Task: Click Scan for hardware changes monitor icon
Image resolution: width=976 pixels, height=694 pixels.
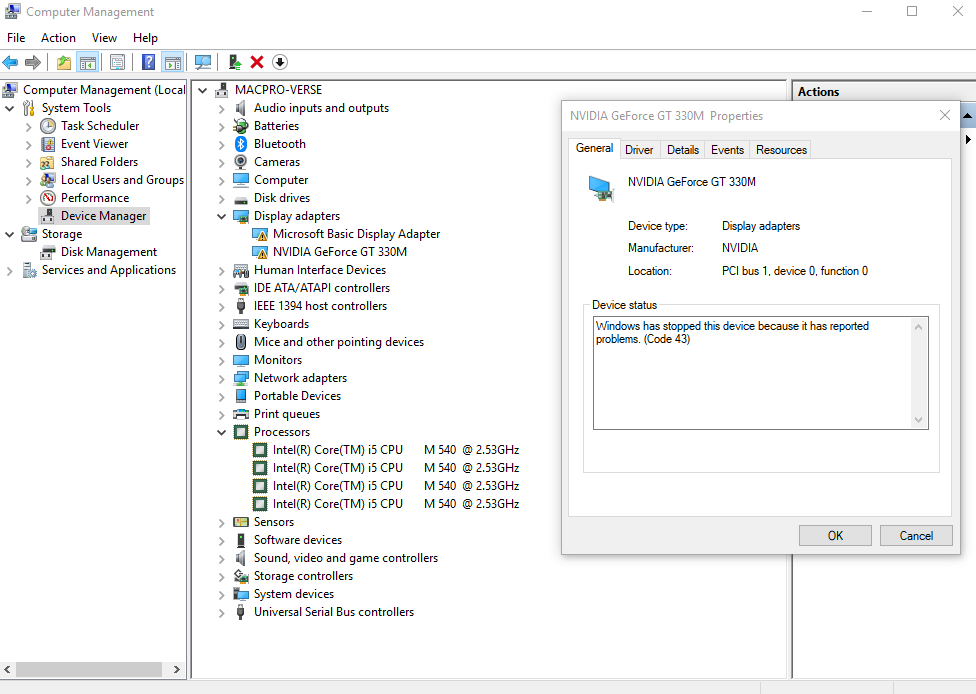Action: tap(202, 62)
